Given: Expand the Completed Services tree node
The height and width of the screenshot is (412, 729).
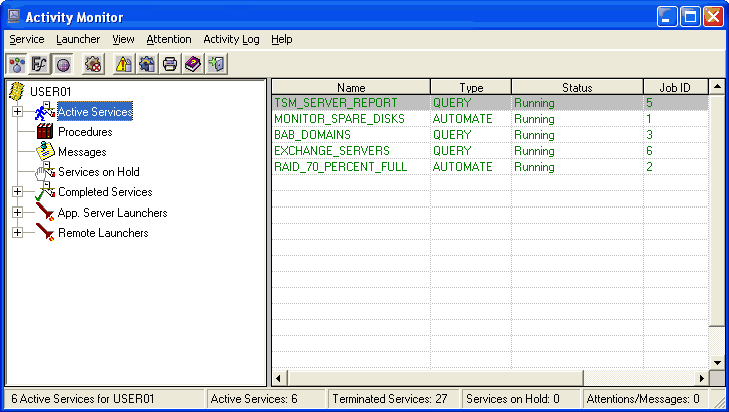Looking at the screenshot, I should pyautogui.click(x=17, y=192).
